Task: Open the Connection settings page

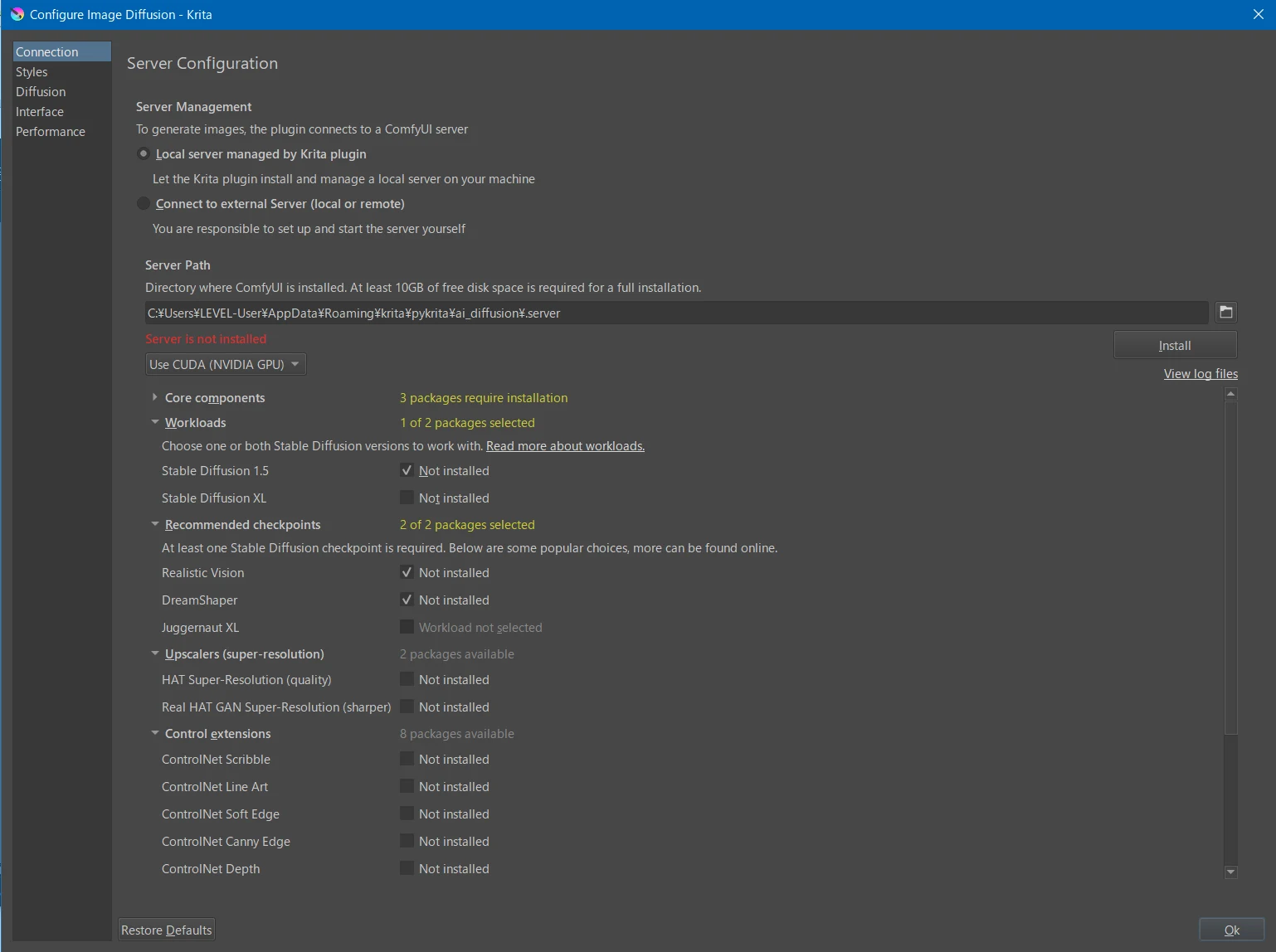Action: click(x=61, y=51)
